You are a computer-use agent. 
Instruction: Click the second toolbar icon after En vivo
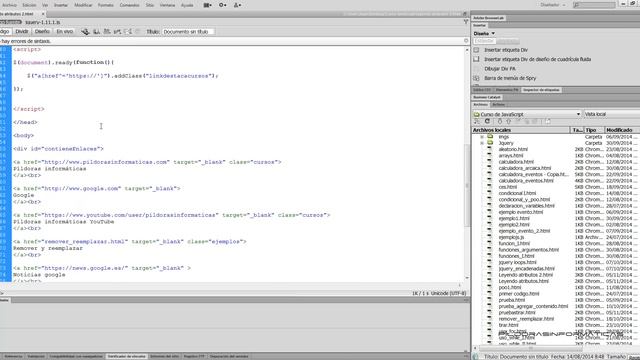coord(97,31)
